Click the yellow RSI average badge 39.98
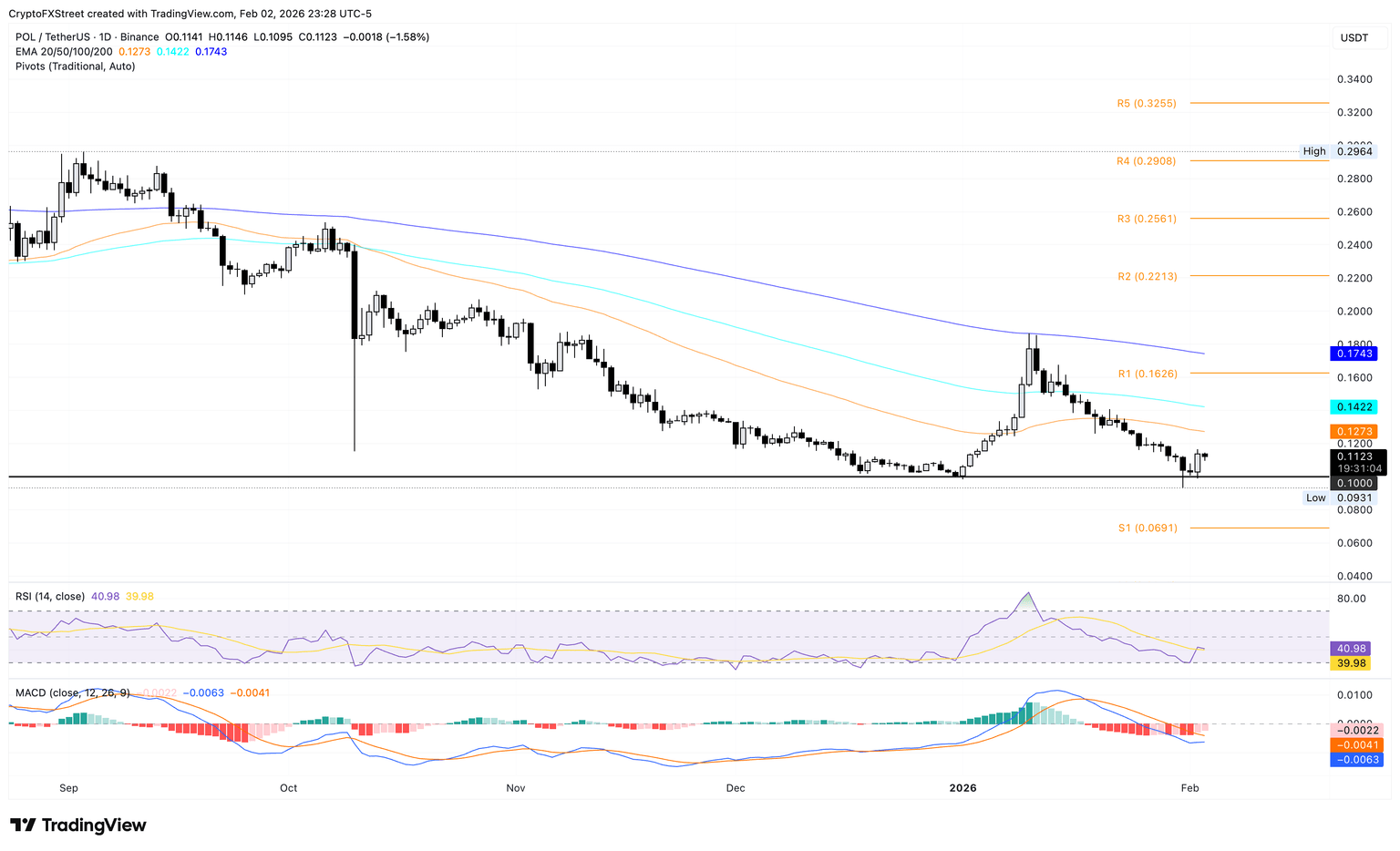1400x851 pixels. [x=1354, y=663]
